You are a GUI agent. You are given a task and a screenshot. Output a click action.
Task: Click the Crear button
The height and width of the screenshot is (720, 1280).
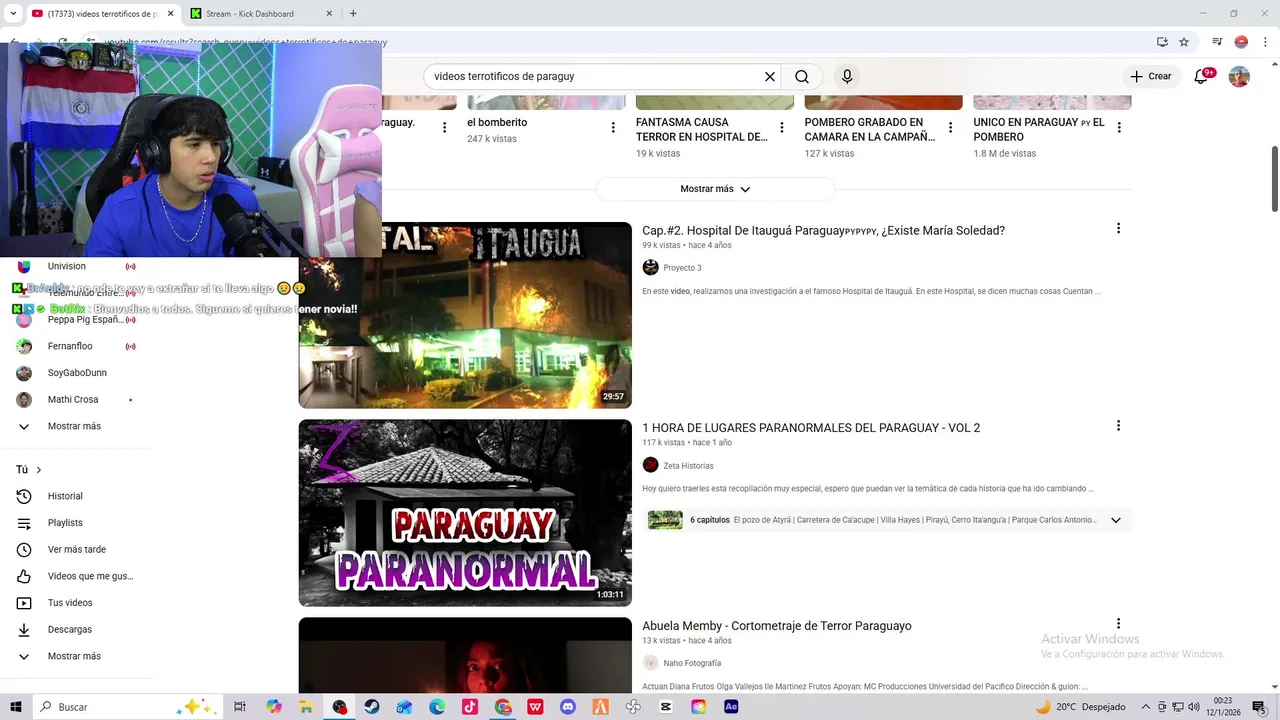[x=1150, y=77]
